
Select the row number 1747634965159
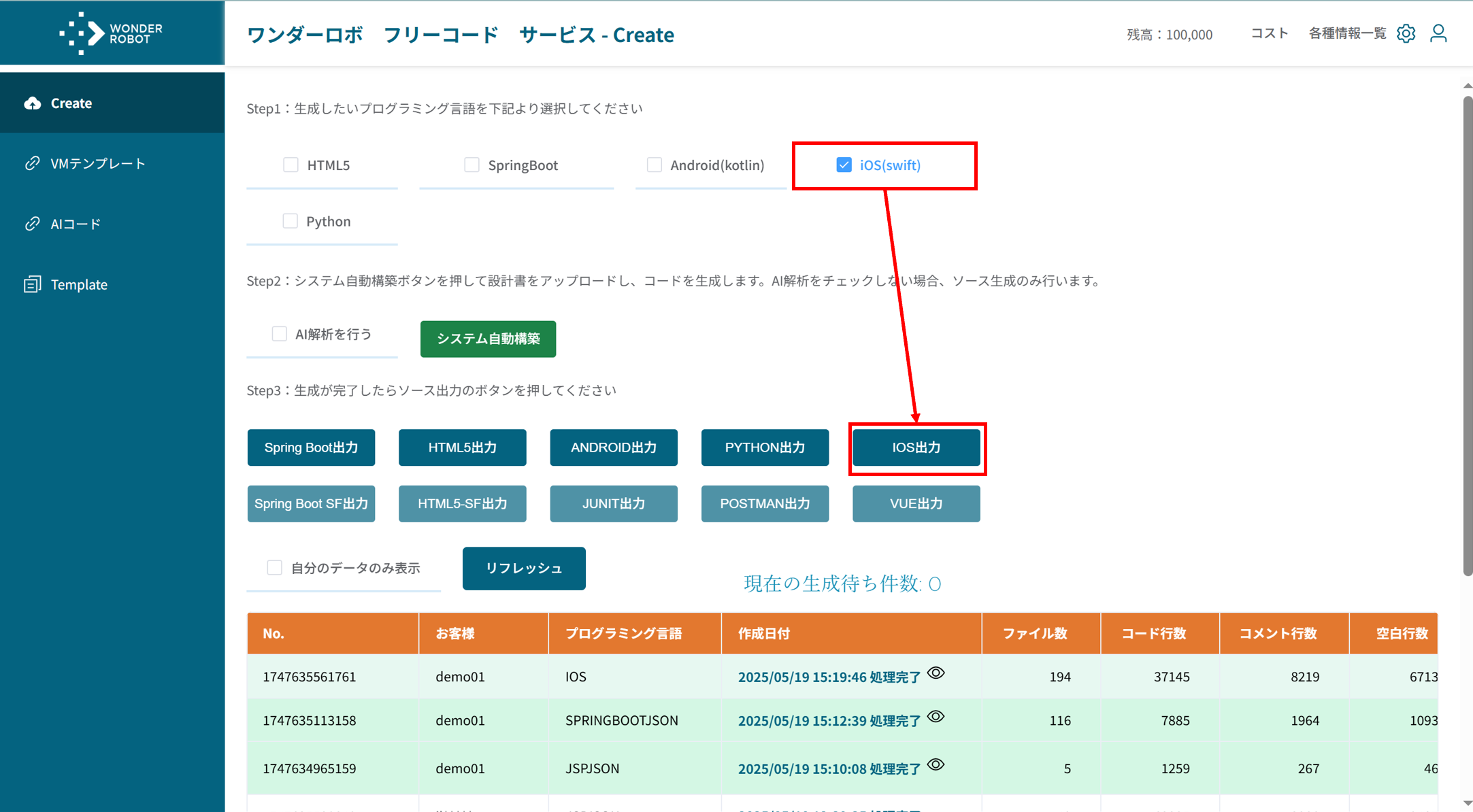310,768
